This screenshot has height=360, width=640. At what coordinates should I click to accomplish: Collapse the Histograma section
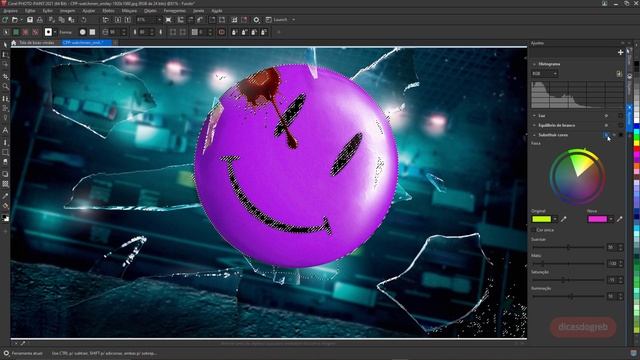534,64
